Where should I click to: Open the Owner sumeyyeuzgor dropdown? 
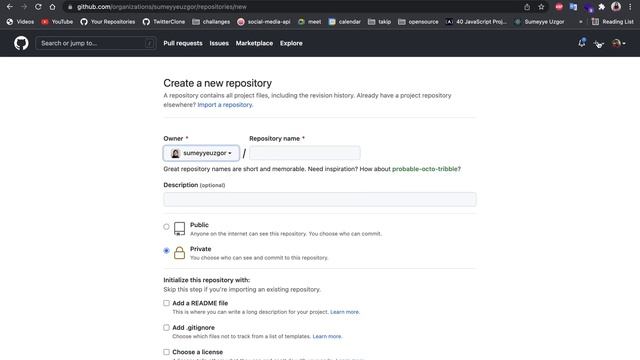click(x=201, y=153)
